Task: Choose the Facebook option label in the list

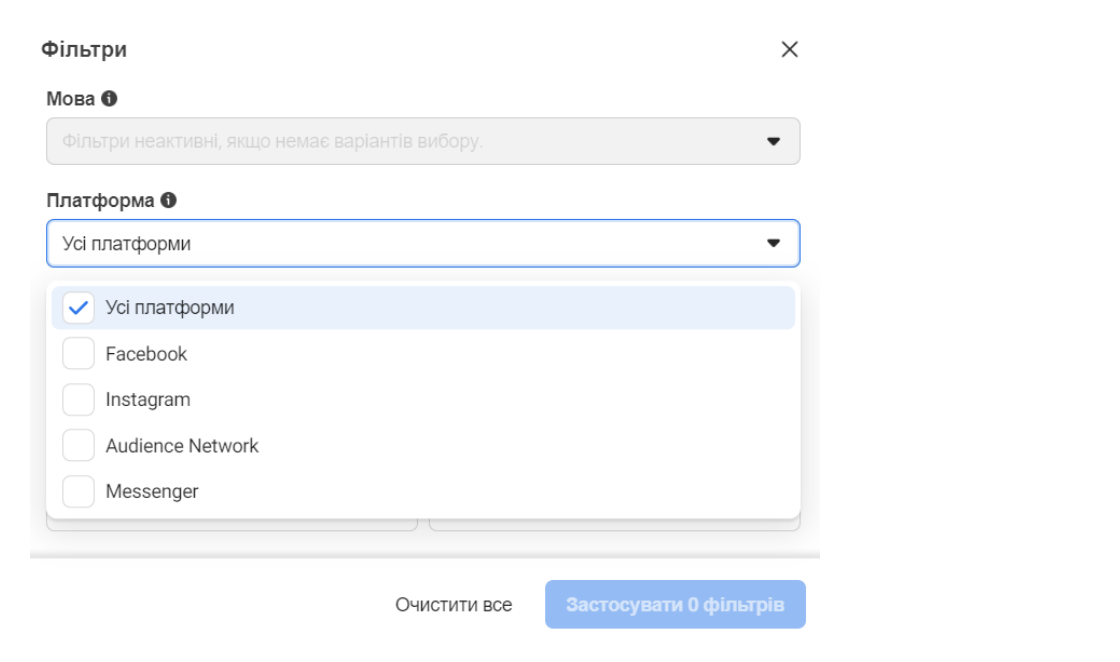Action: [146, 354]
